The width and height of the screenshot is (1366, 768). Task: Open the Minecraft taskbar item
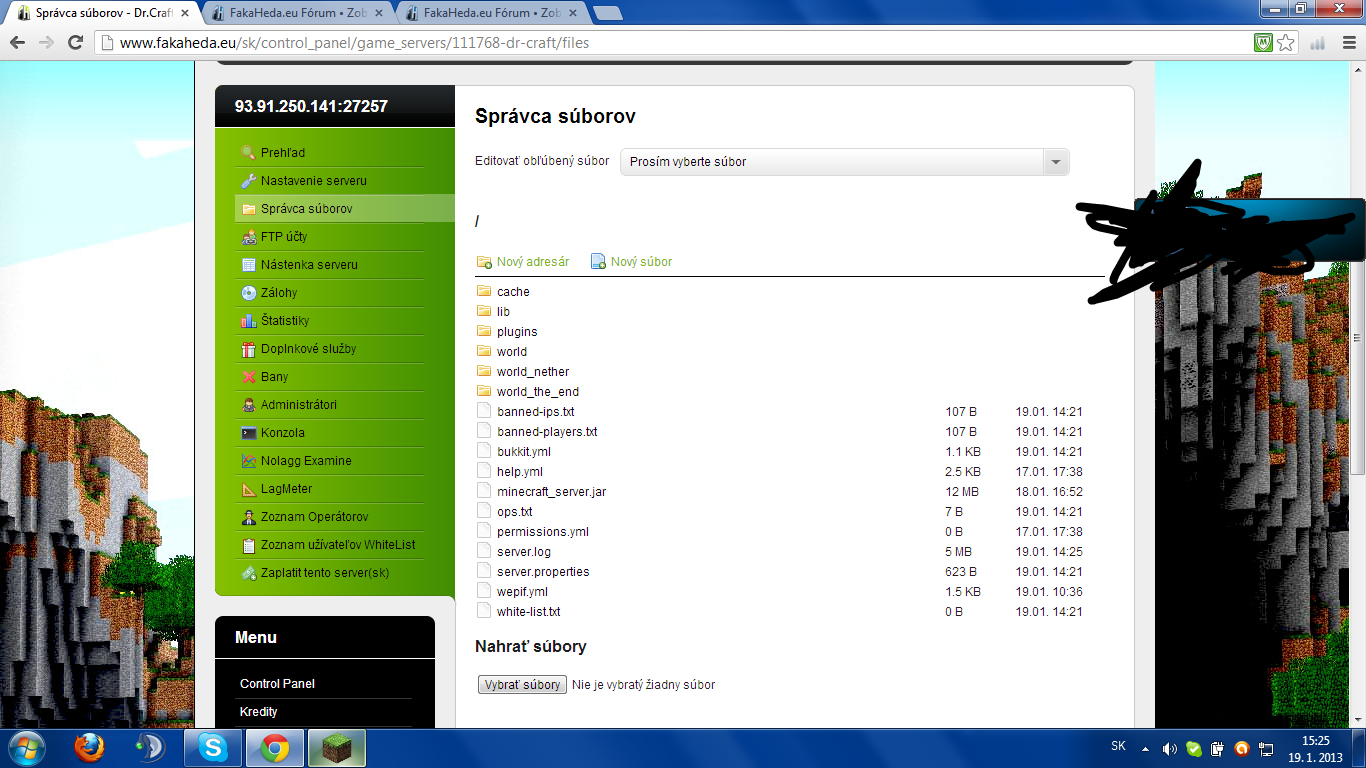[x=337, y=748]
